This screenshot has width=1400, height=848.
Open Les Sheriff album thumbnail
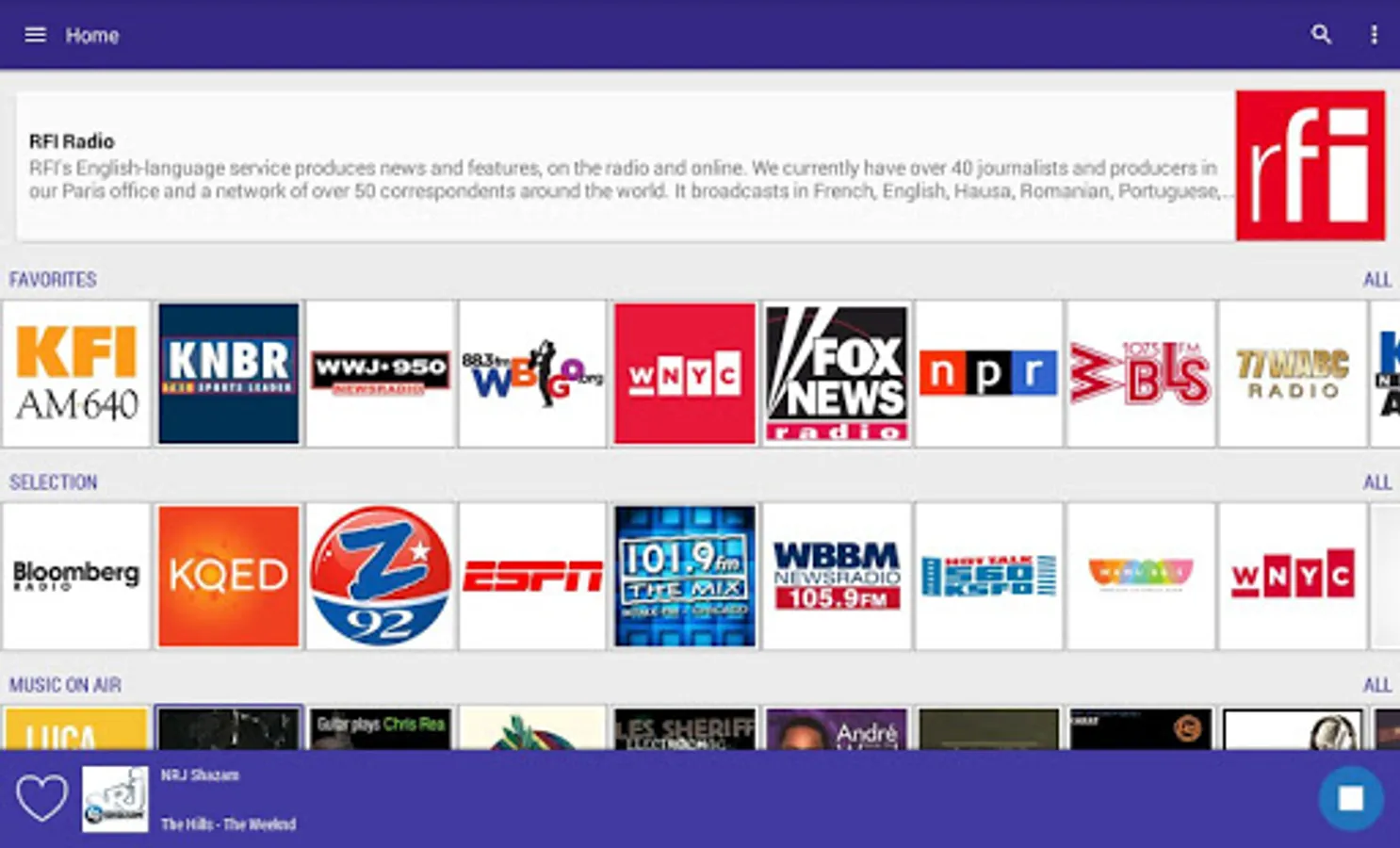coord(685,728)
